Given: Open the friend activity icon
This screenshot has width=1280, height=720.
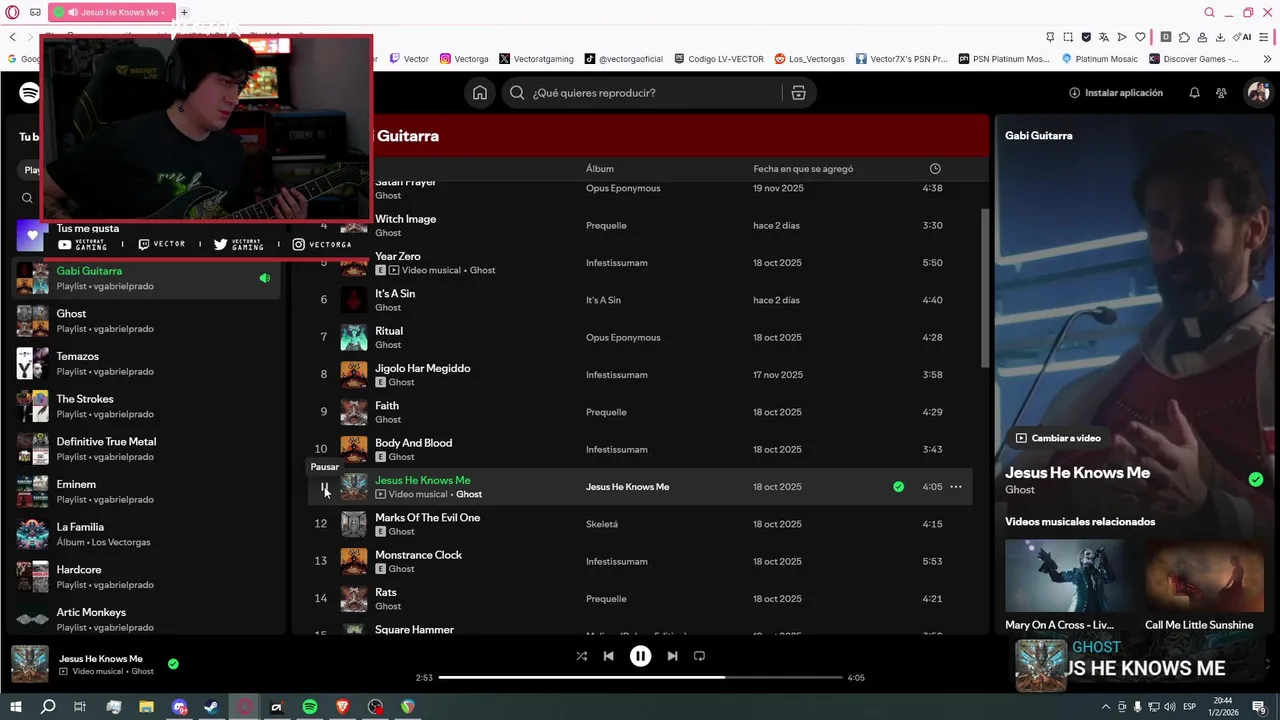Looking at the screenshot, I should click(x=1221, y=93).
